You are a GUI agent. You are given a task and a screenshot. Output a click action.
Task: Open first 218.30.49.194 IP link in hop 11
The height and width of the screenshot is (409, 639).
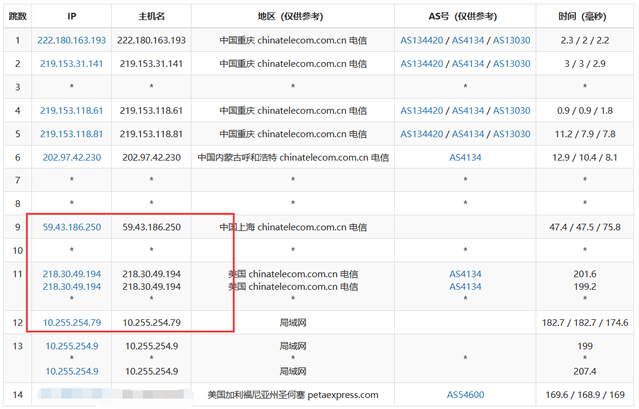tap(71, 273)
